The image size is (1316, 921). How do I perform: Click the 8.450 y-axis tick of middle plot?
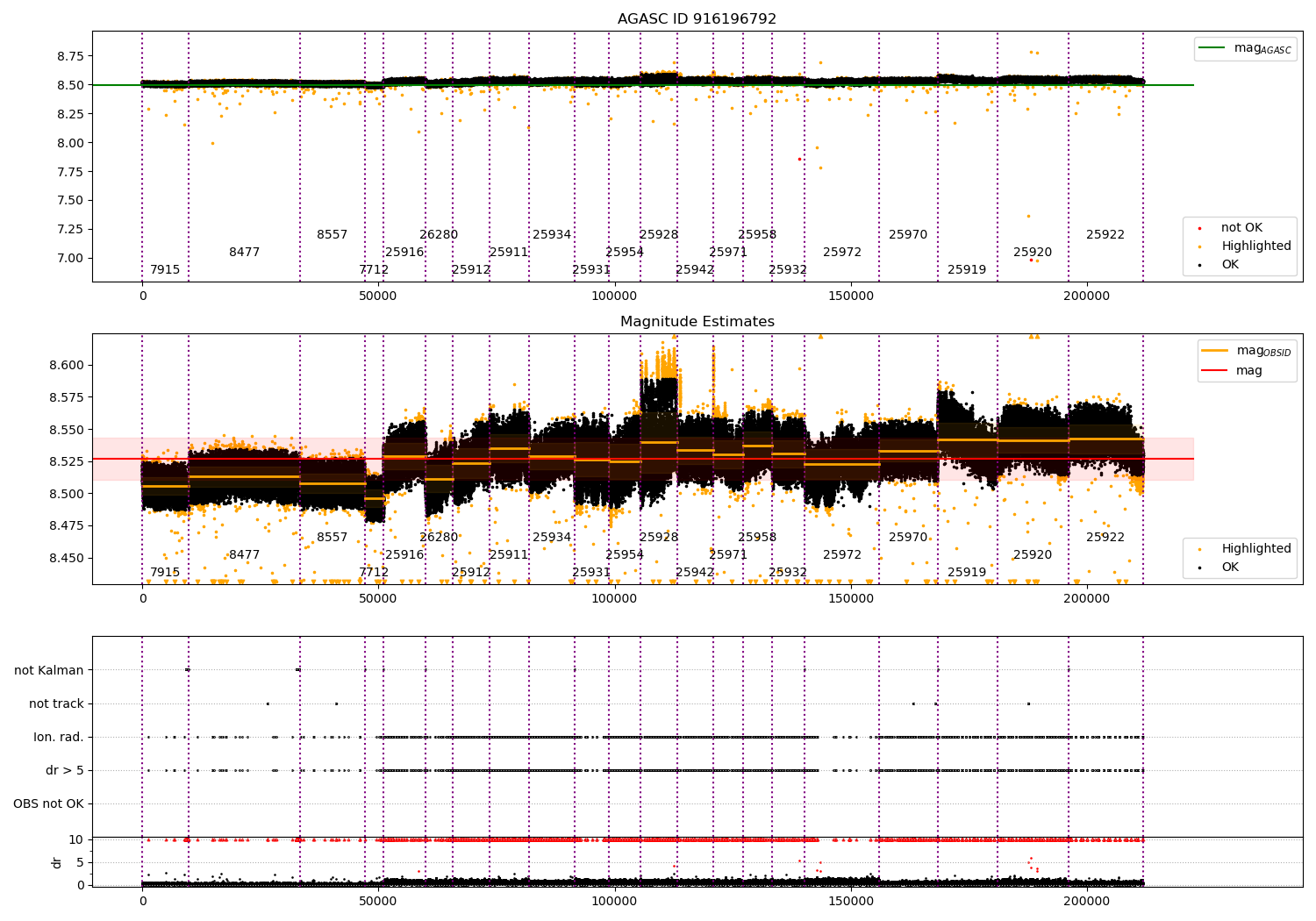tap(67, 558)
